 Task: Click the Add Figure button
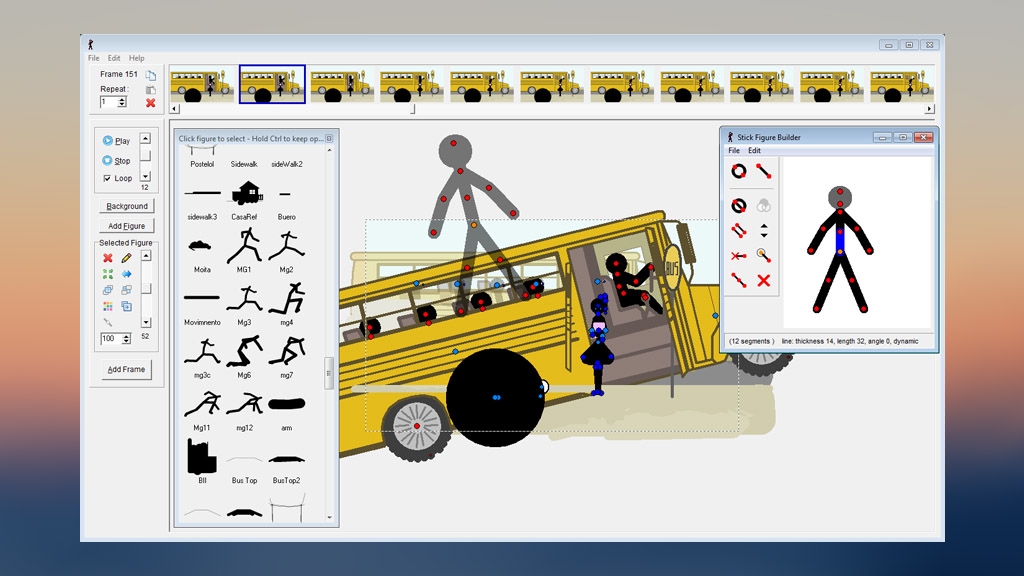tap(127, 225)
